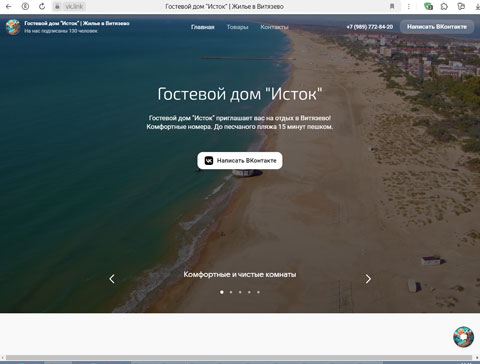
Task: Show previous slide with left chevron
Action: 112,279
